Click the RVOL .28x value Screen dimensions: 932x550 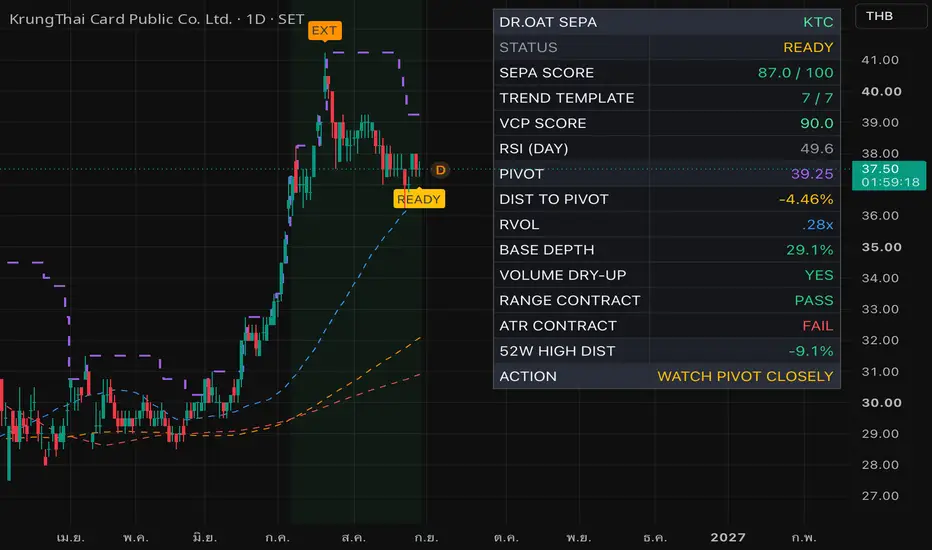tap(817, 225)
